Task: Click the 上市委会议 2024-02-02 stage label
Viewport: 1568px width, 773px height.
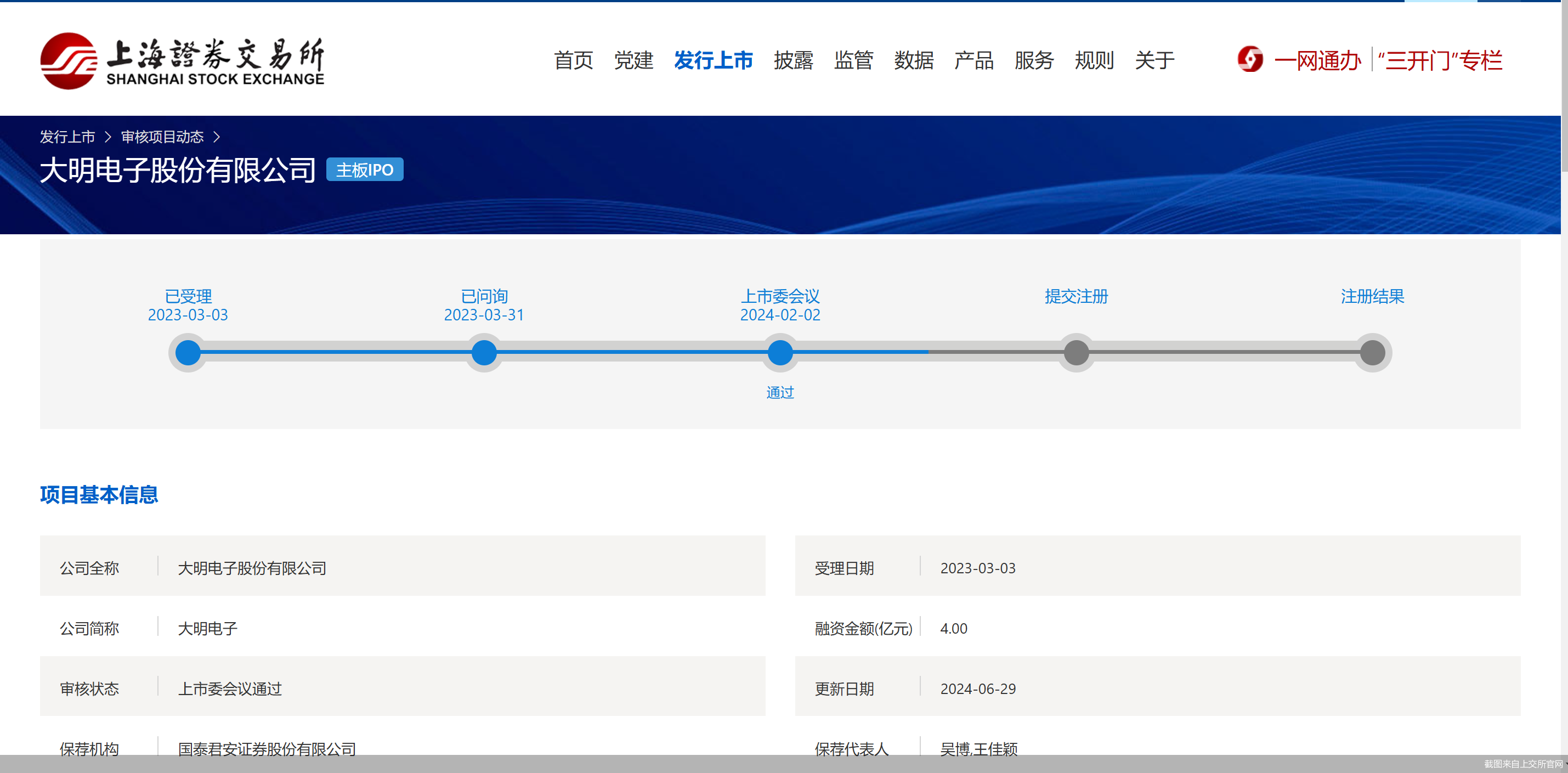Action: click(x=780, y=305)
